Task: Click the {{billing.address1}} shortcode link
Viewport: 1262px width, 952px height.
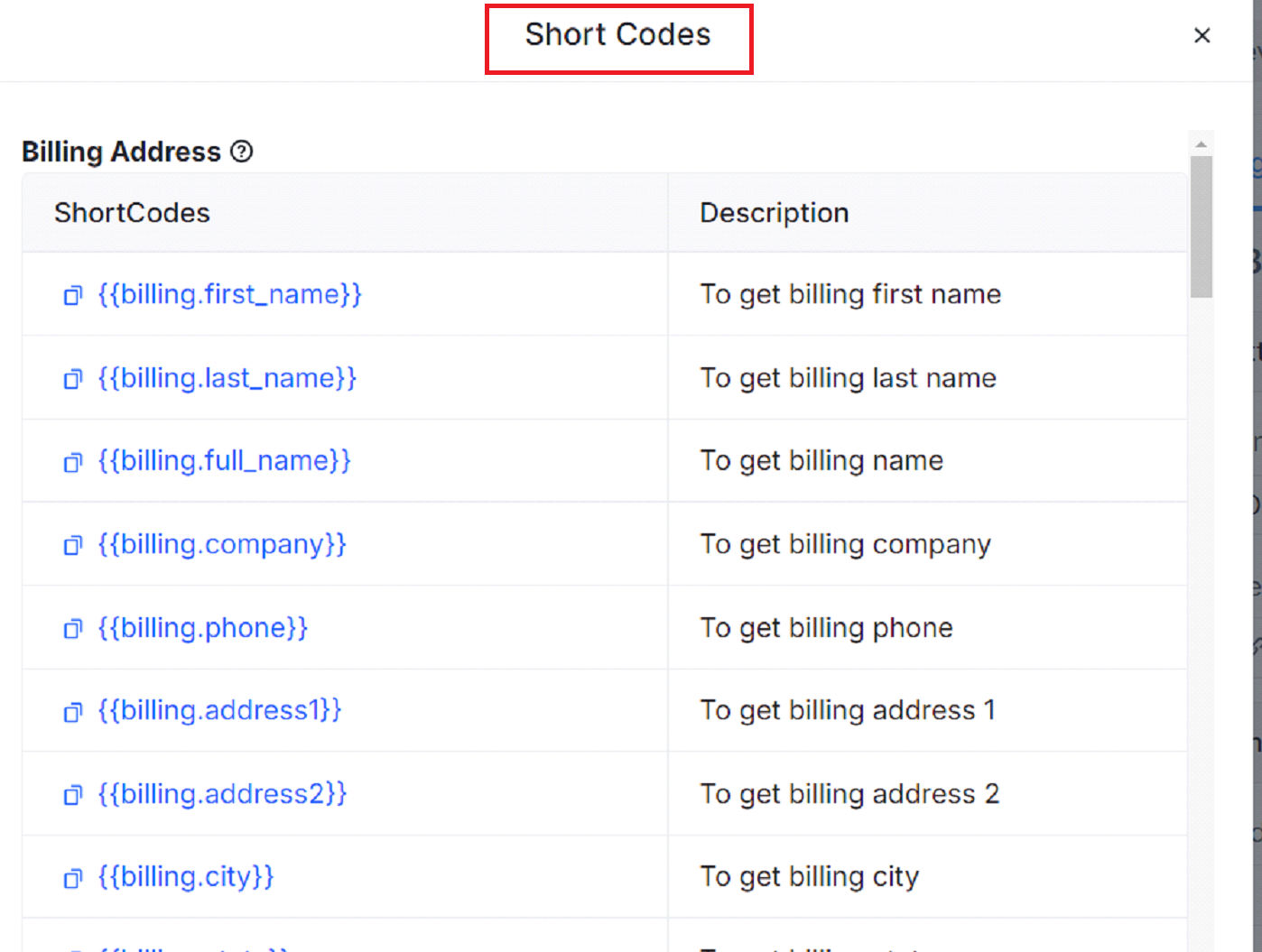Action: [x=220, y=710]
